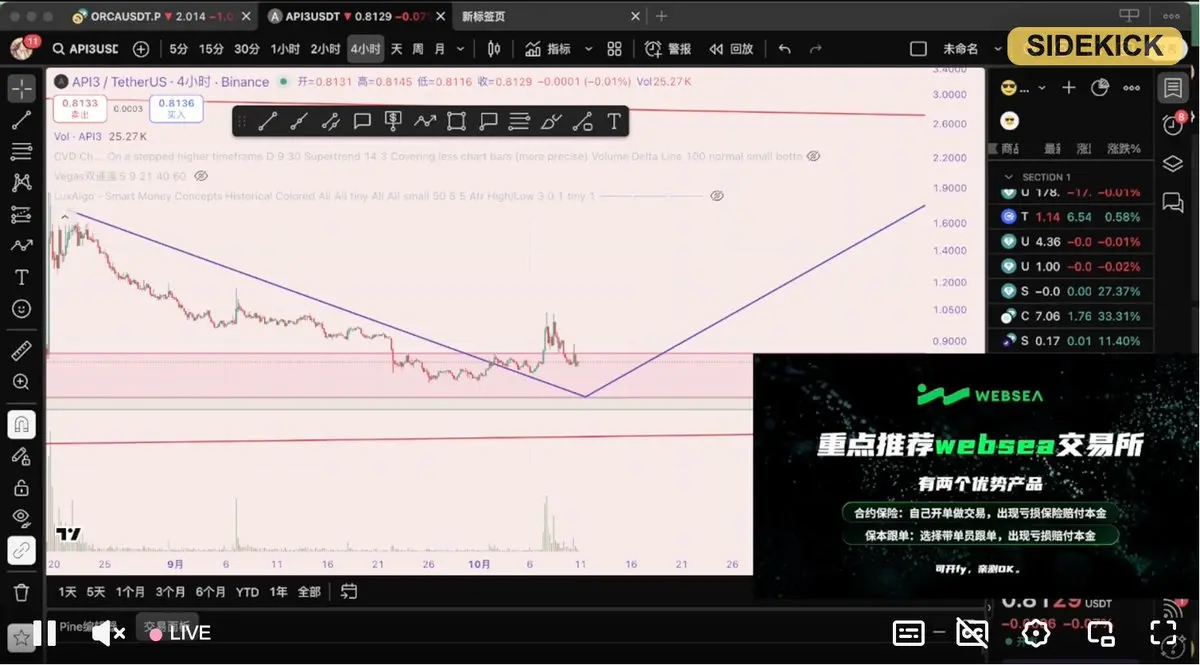Select the Text tool in left sidebar
This screenshot has width=1200, height=665.
point(21,277)
